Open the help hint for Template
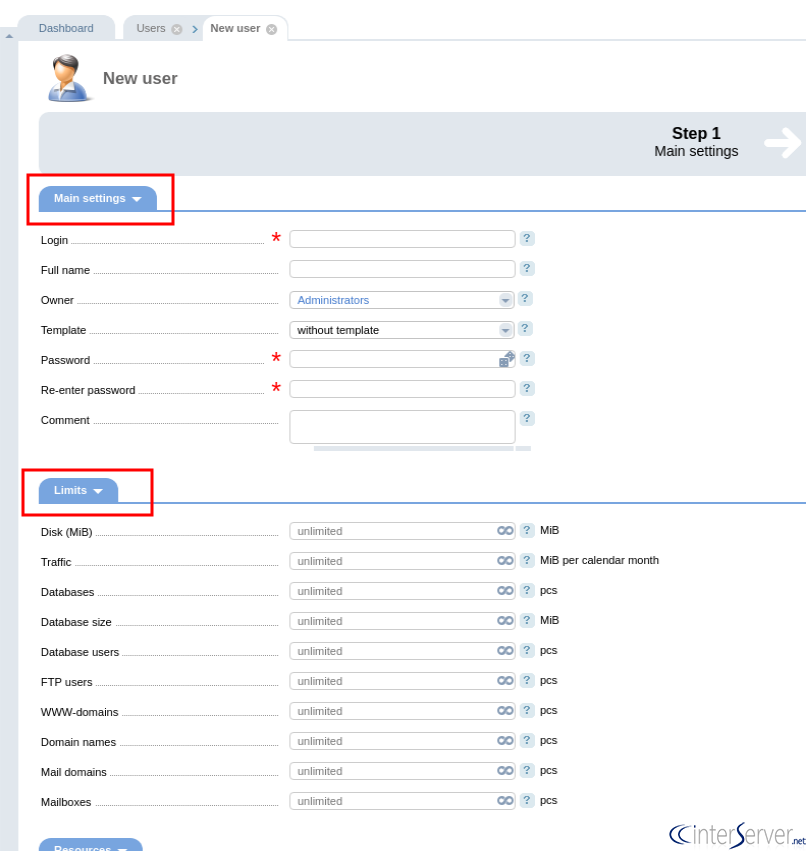The height and width of the screenshot is (851, 806). tap(524, 328)
